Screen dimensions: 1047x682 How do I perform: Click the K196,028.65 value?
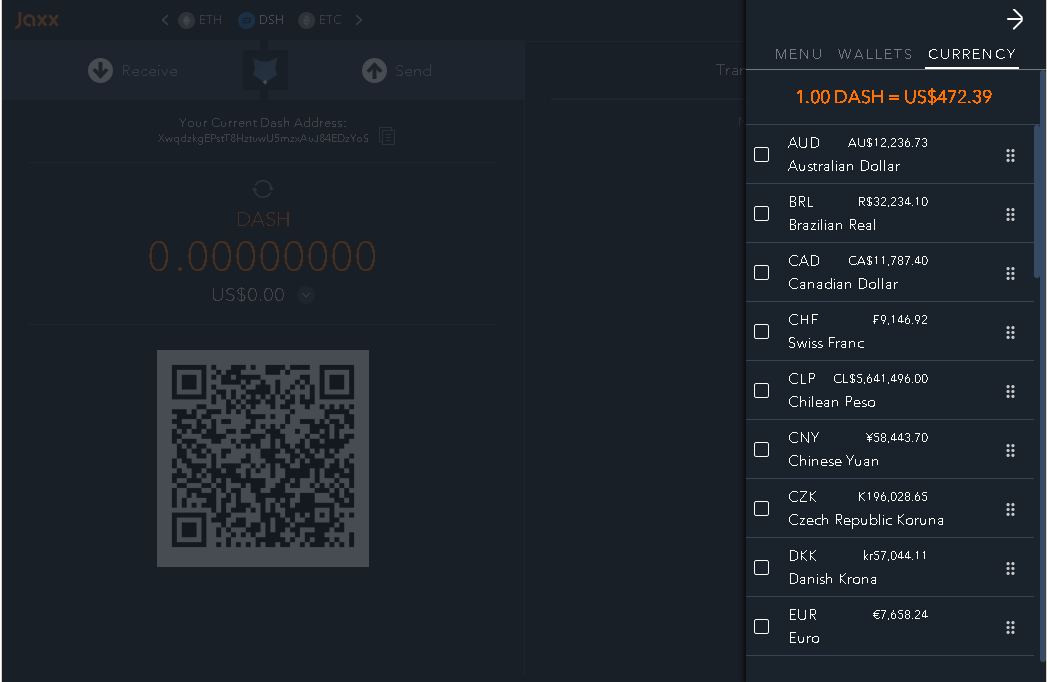[x=893, y=497]
